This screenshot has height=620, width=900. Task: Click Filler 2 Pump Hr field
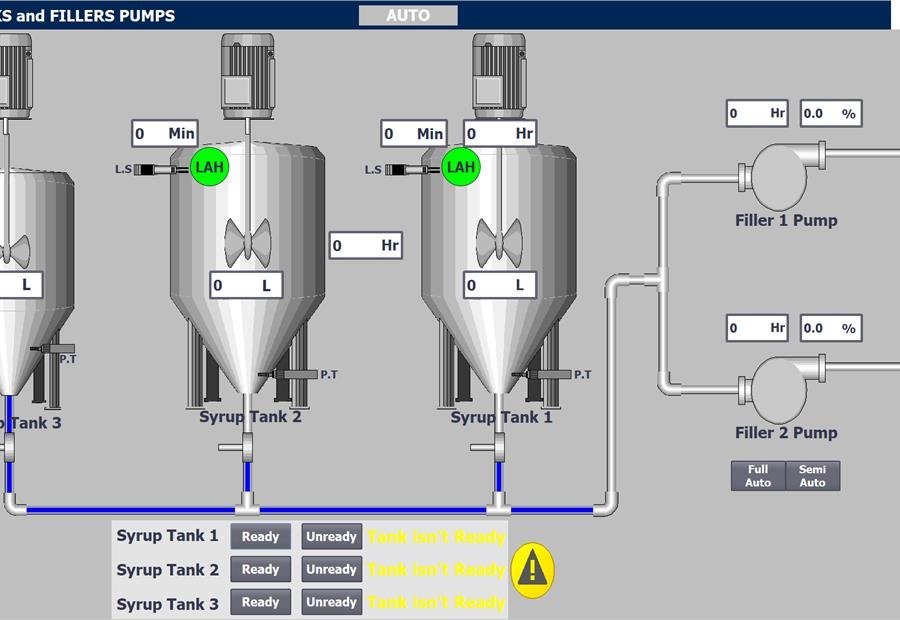(x=757, y=328)
